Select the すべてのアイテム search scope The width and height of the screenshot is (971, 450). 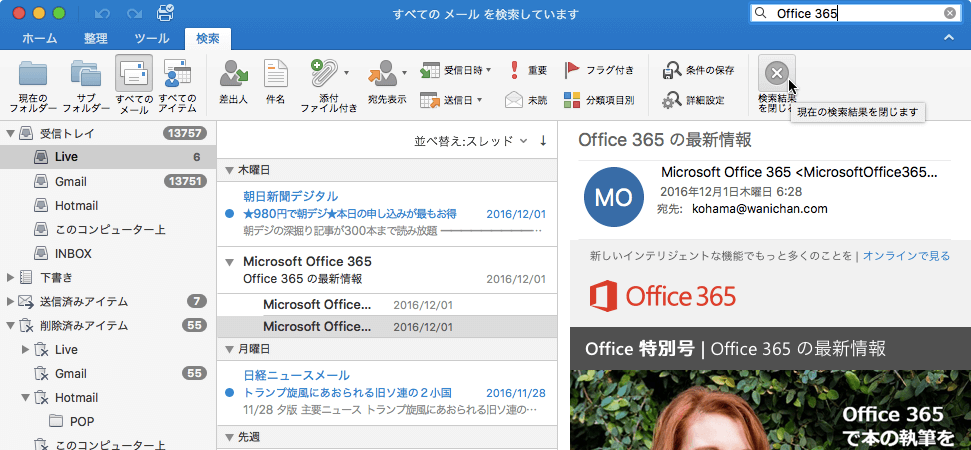click(178, 85)
